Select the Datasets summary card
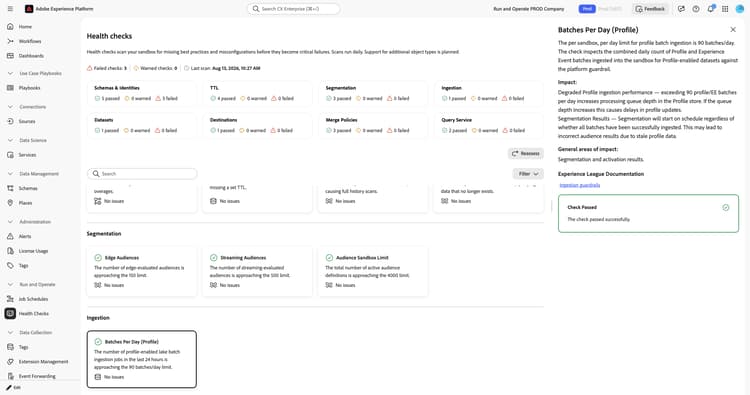 [x=142, y=125]
